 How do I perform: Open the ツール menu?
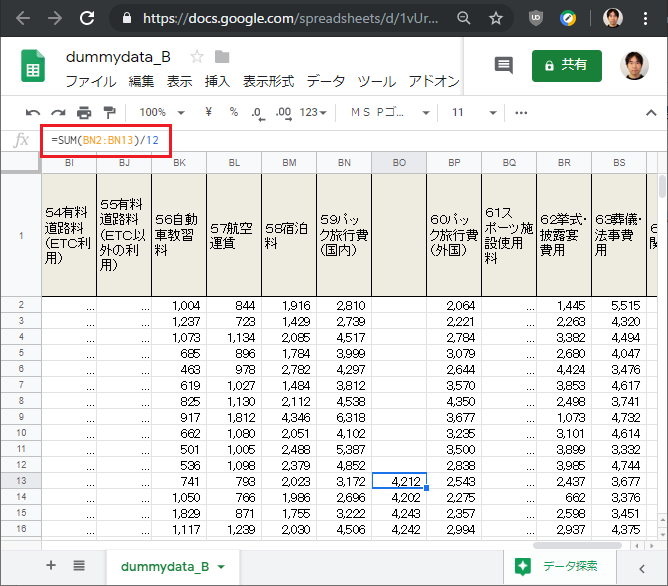tap(377, 81)
